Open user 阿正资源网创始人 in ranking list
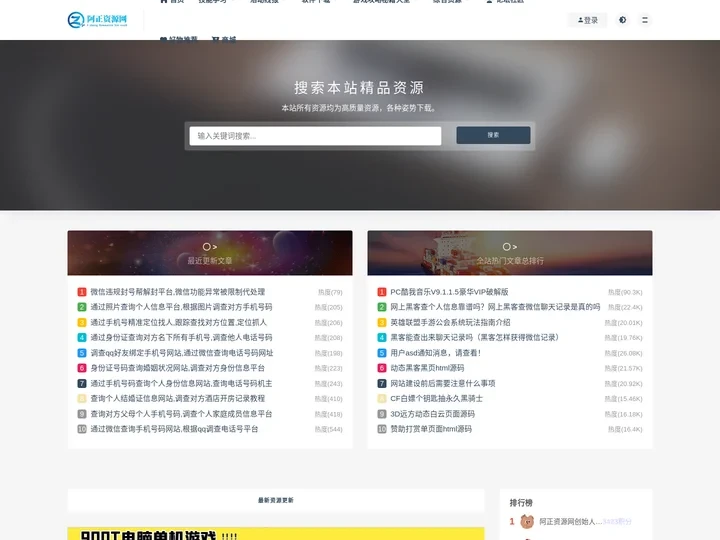 tap(570, 522)
